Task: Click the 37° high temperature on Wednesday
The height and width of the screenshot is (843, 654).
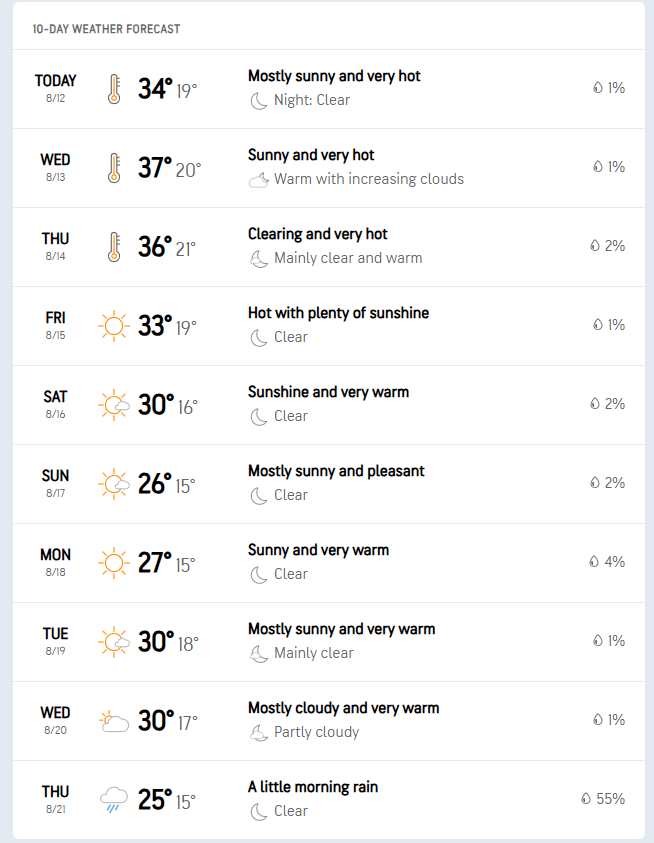Action: (x=155, y=167)
